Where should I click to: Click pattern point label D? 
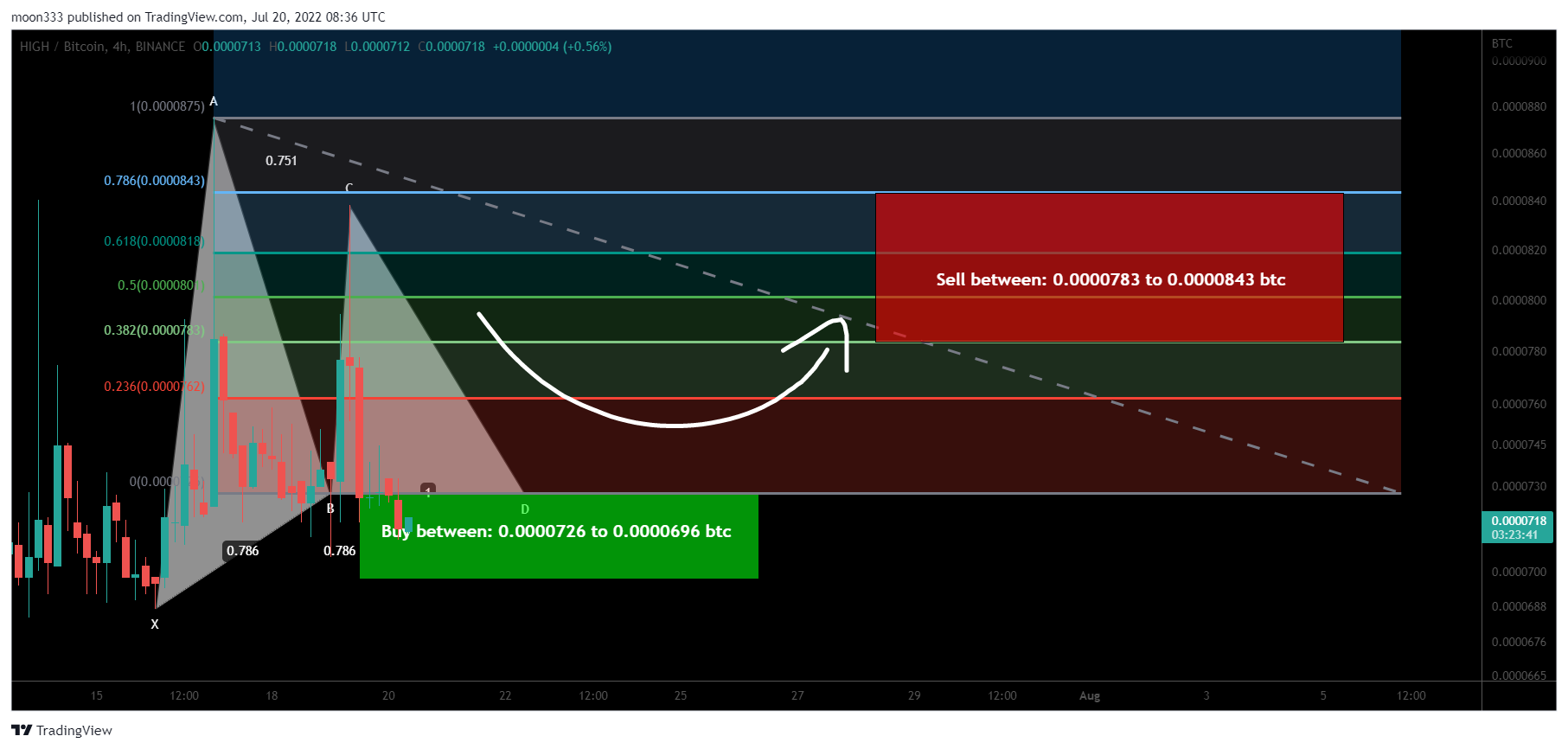[525, 509]
